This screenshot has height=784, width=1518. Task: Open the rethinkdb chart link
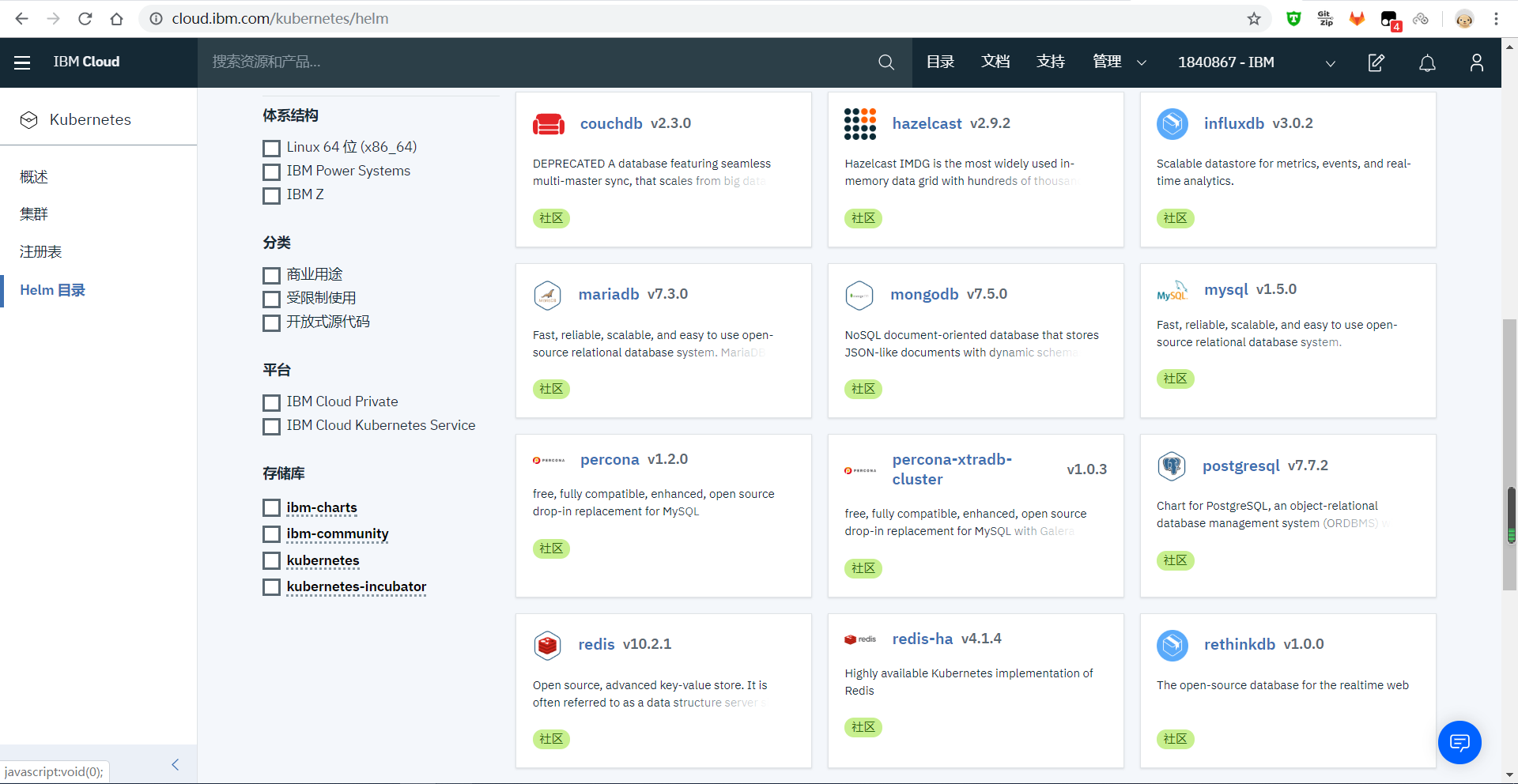[x=1240, y=645]
